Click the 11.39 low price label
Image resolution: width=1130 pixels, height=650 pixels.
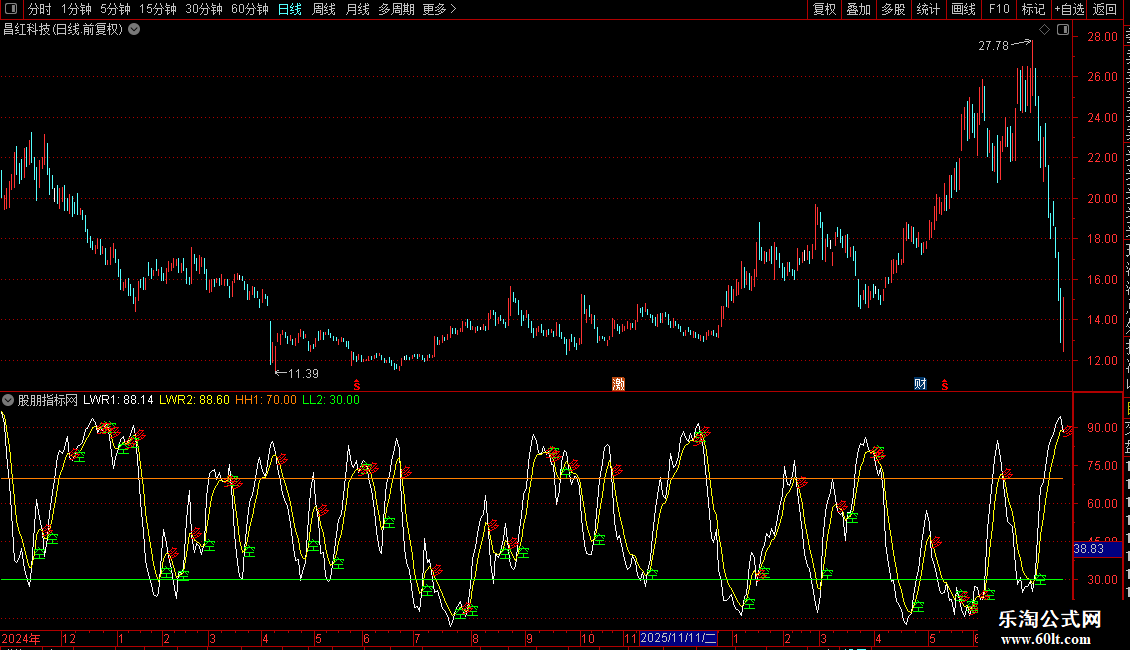303,374
